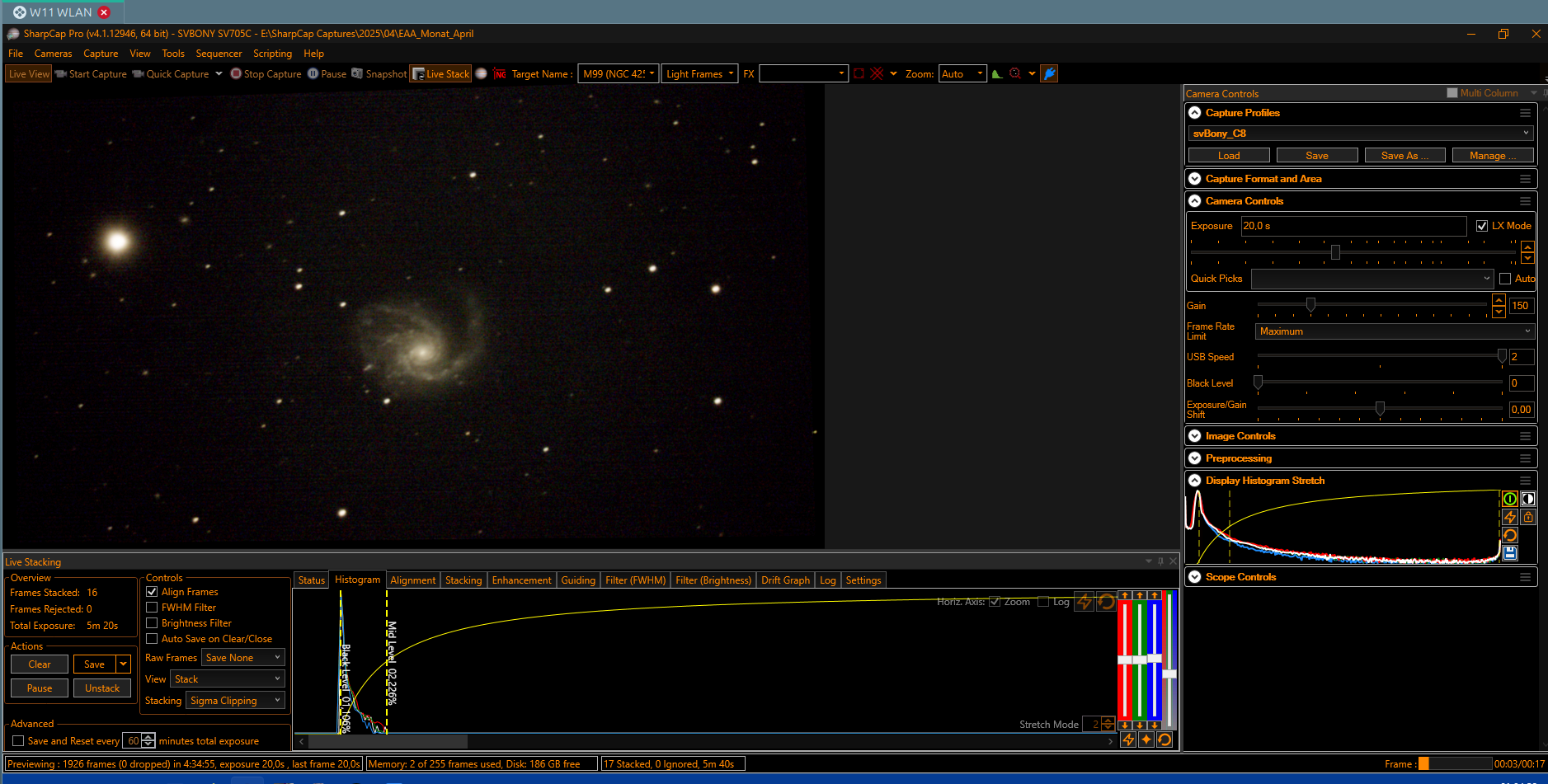Enable display stretch with the green power icon

tap(1510, 499)
